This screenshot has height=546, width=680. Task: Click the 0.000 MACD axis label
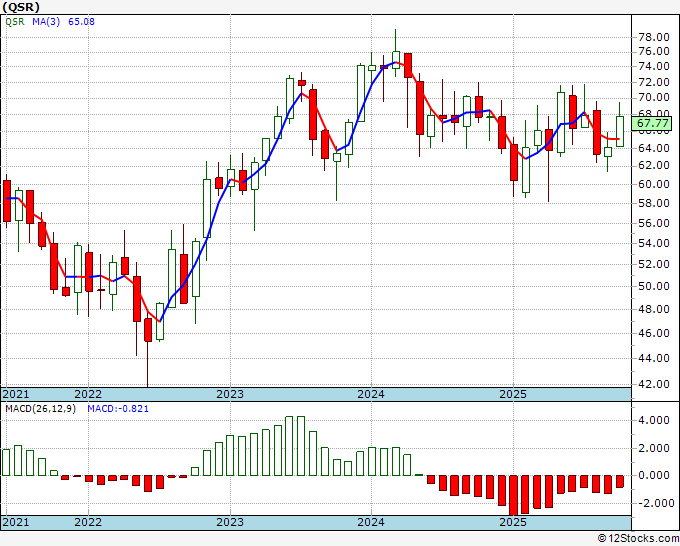click(x=654, y=475)
